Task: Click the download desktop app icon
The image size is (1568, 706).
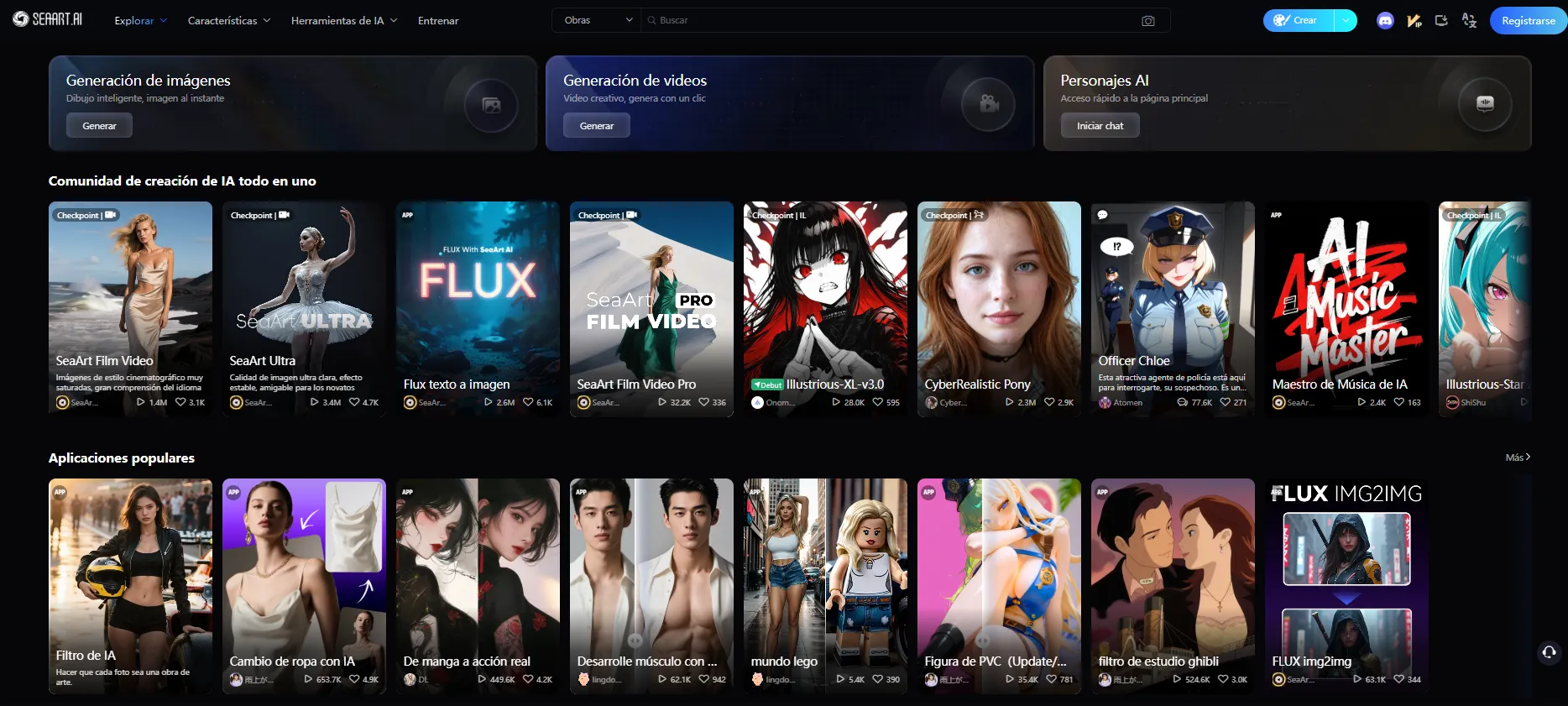Action: point(1441,21)
